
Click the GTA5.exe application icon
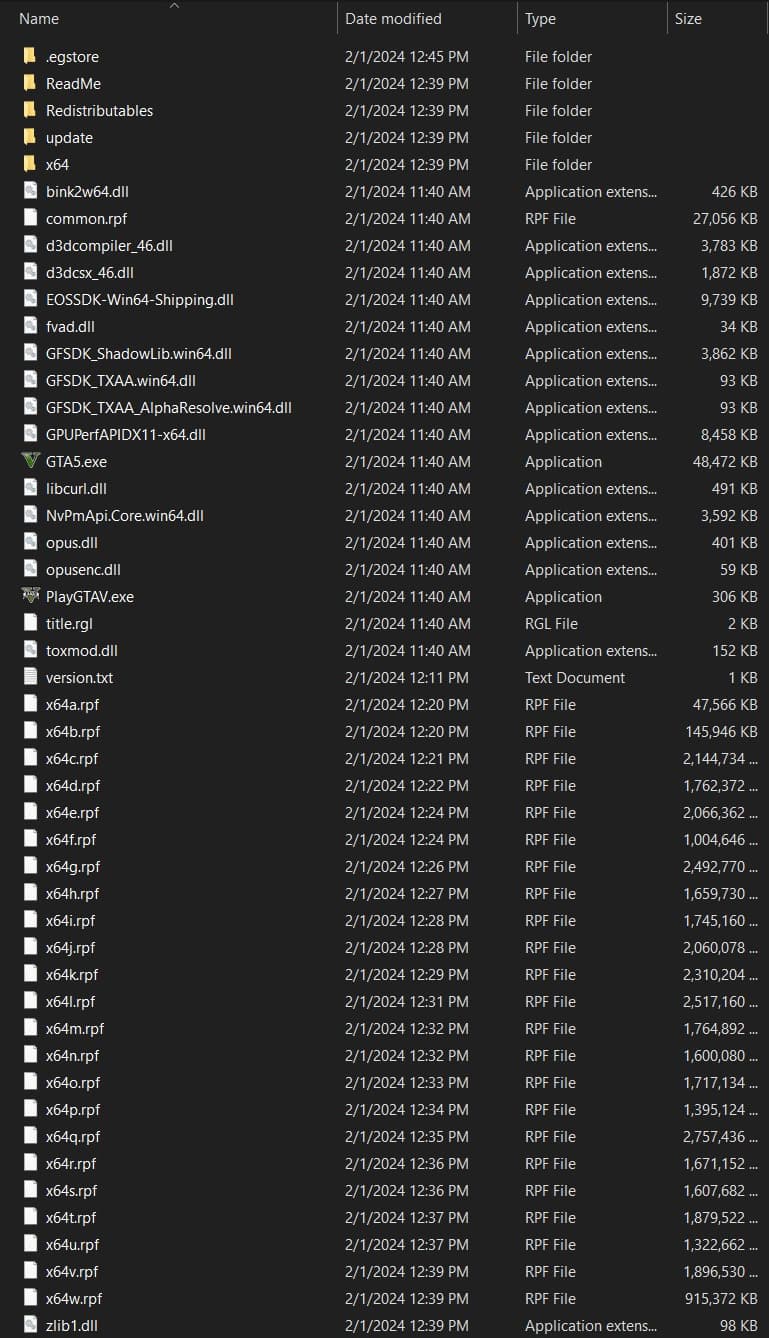click(x=30, y=461)
